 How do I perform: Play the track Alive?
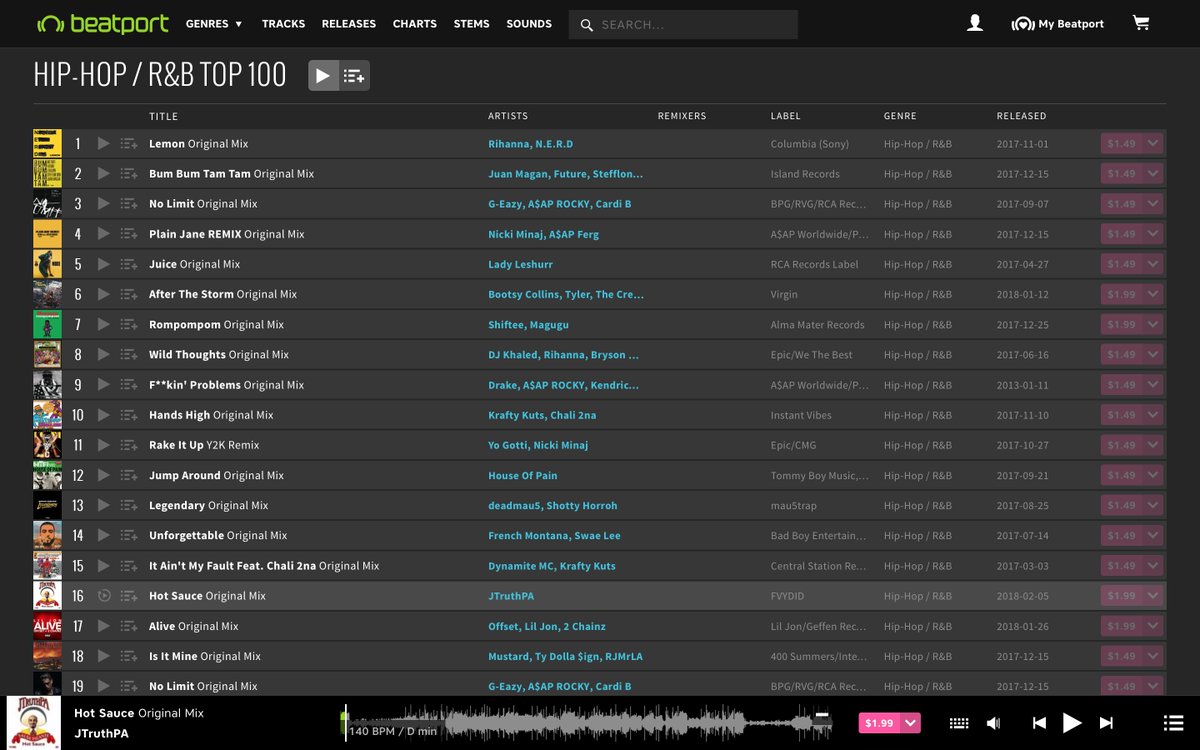(x=104, y=626)
